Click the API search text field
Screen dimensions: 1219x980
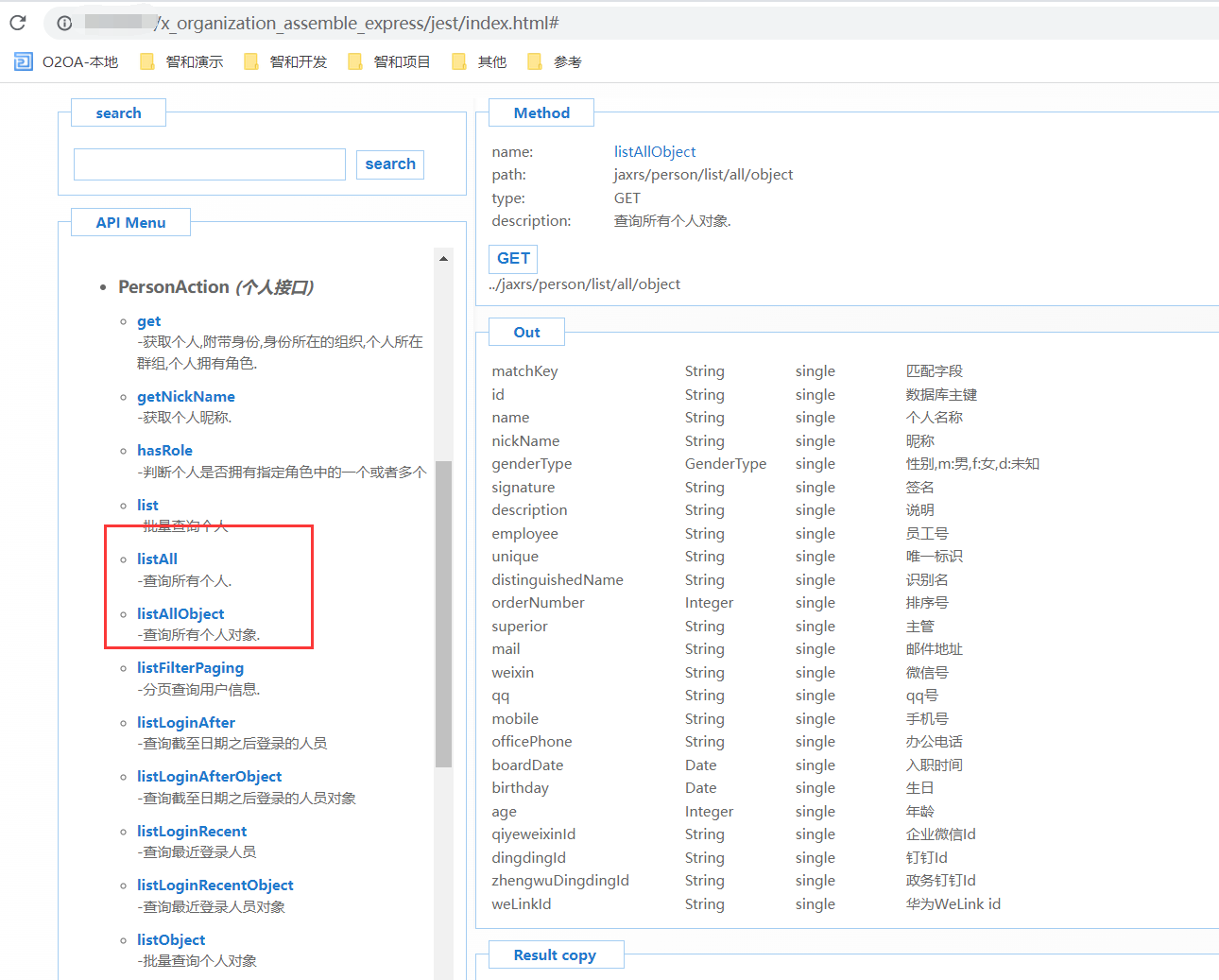click(210, 164)
